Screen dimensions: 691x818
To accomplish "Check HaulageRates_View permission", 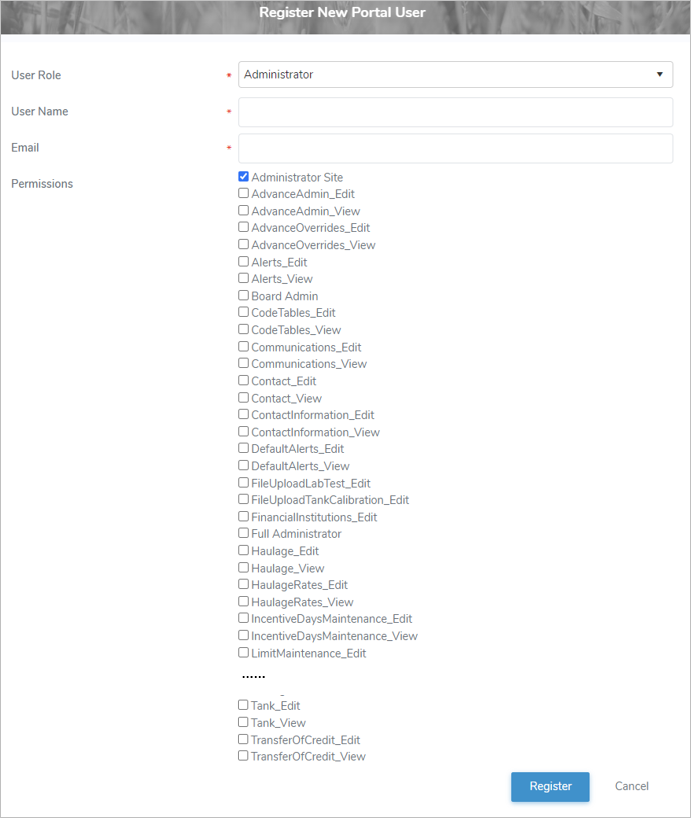I will (x=242, y=601).
